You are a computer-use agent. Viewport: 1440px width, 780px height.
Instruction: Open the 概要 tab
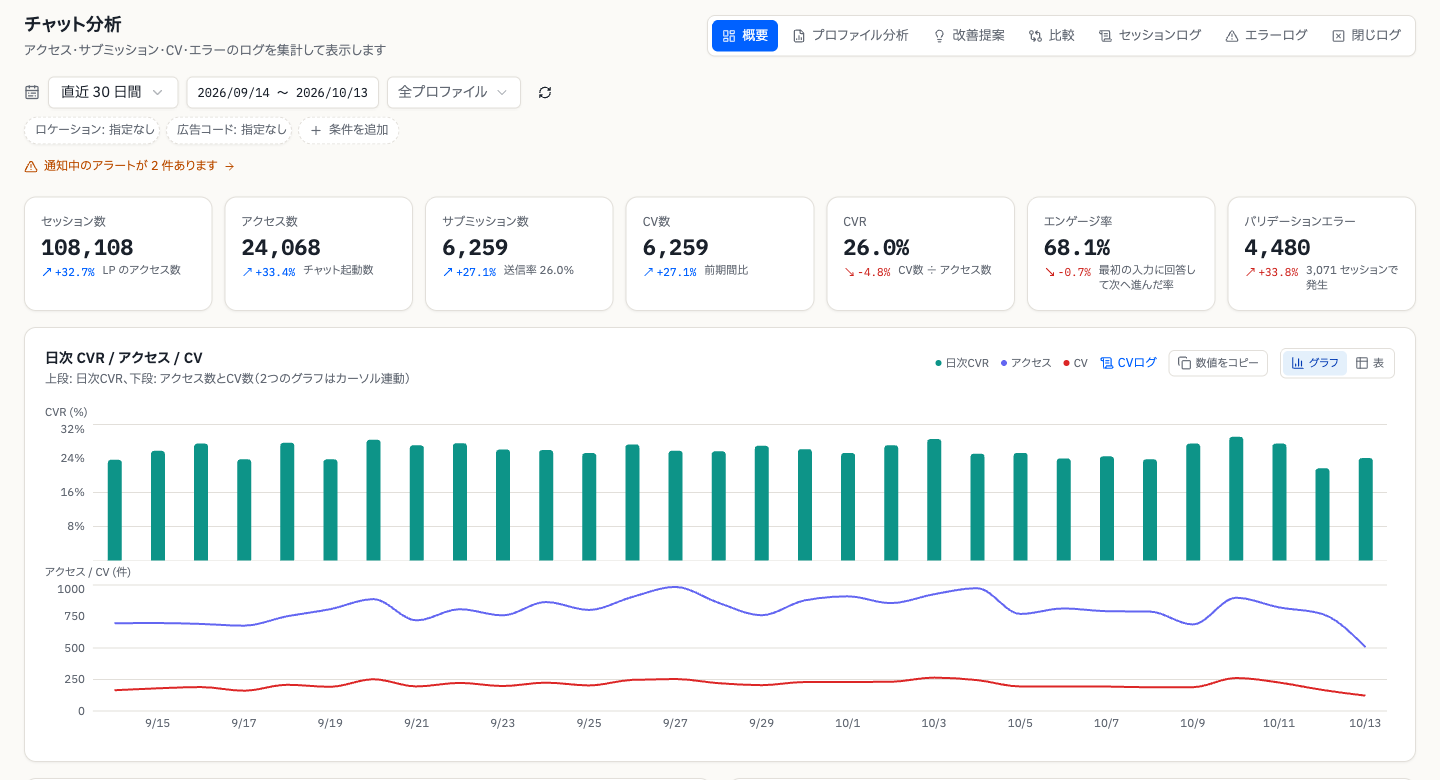point(745,36)
